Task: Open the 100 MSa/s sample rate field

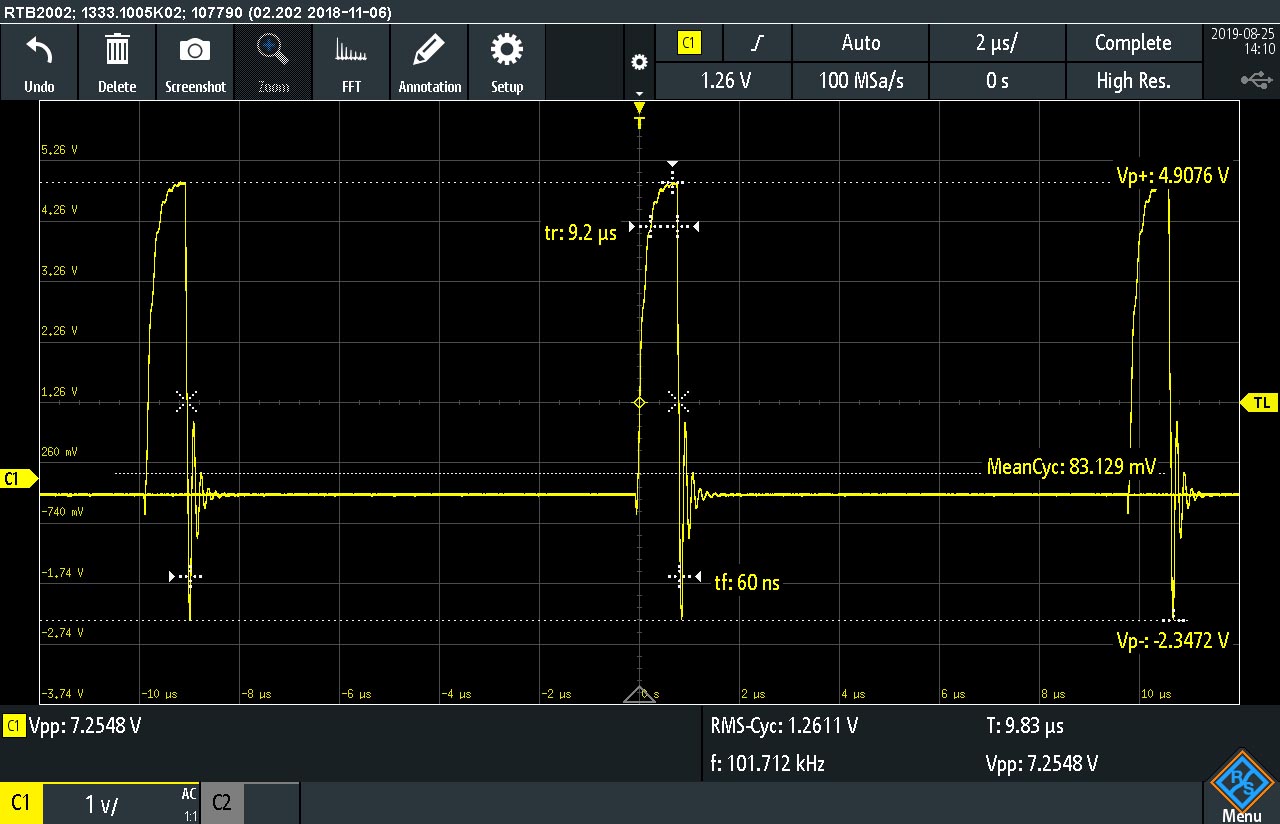Action: 861,81
